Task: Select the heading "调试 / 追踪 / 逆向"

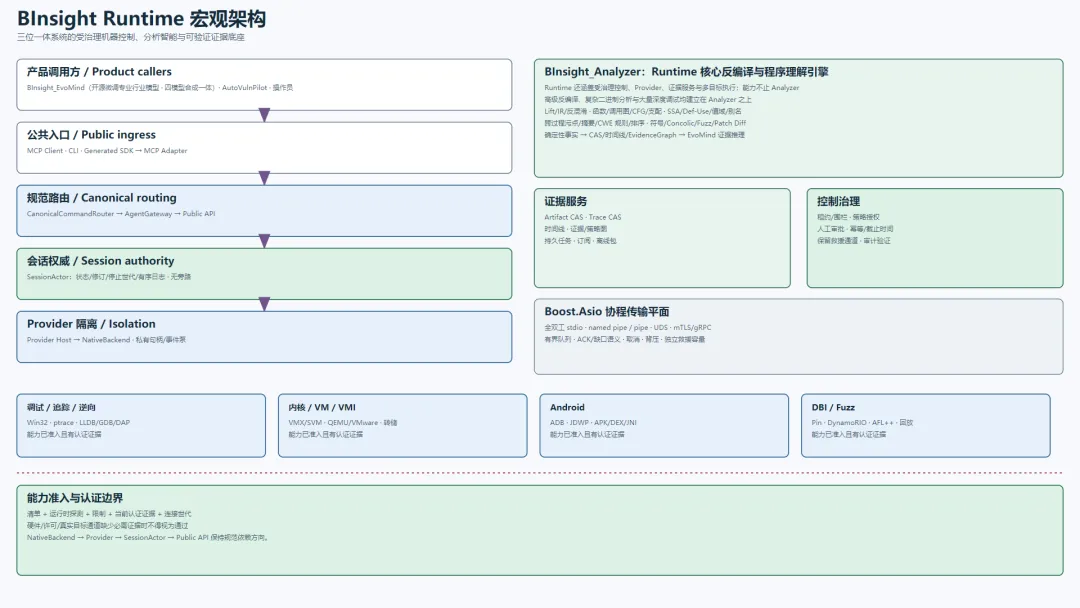Action: [61, 408]
